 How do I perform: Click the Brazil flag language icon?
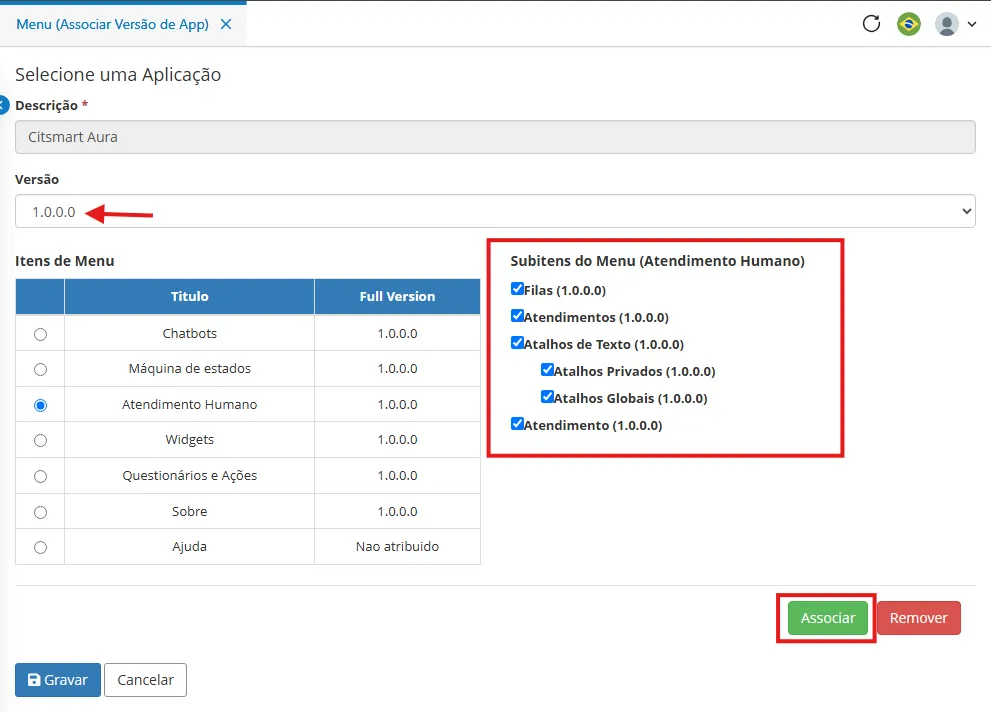point(909,24)
